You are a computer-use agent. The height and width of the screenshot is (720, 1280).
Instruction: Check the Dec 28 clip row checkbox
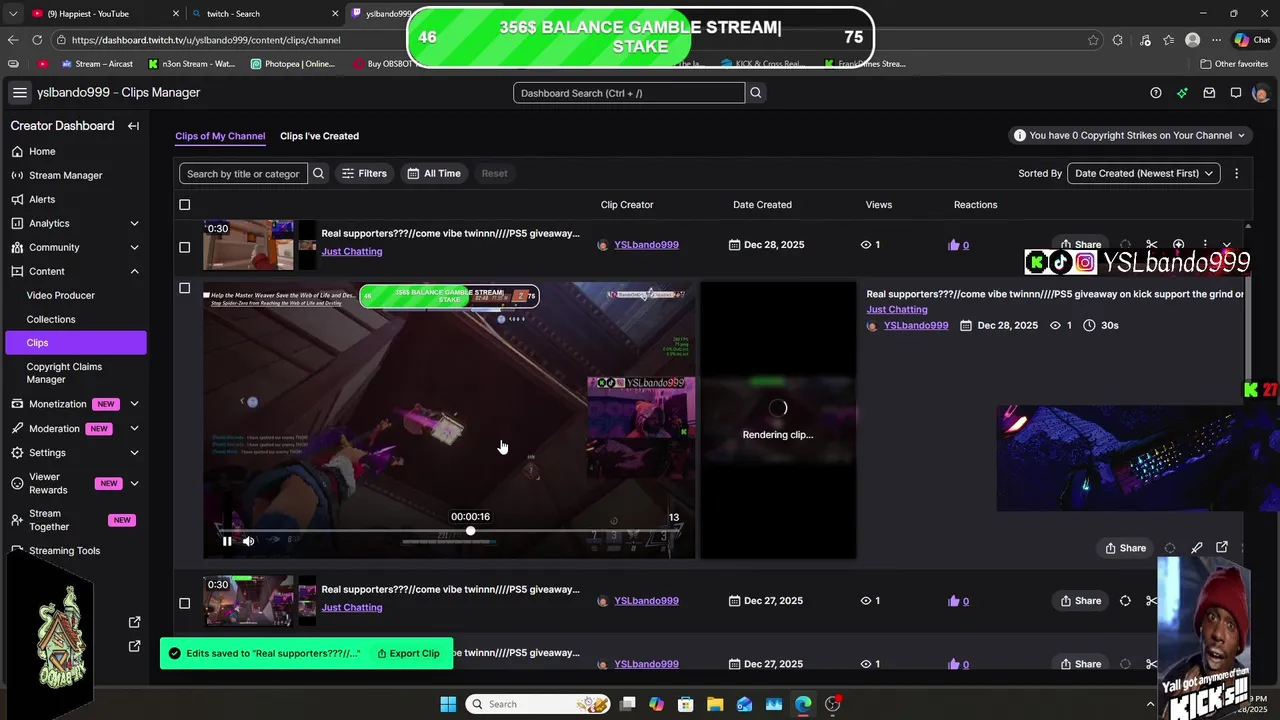(x=184, y=247)
